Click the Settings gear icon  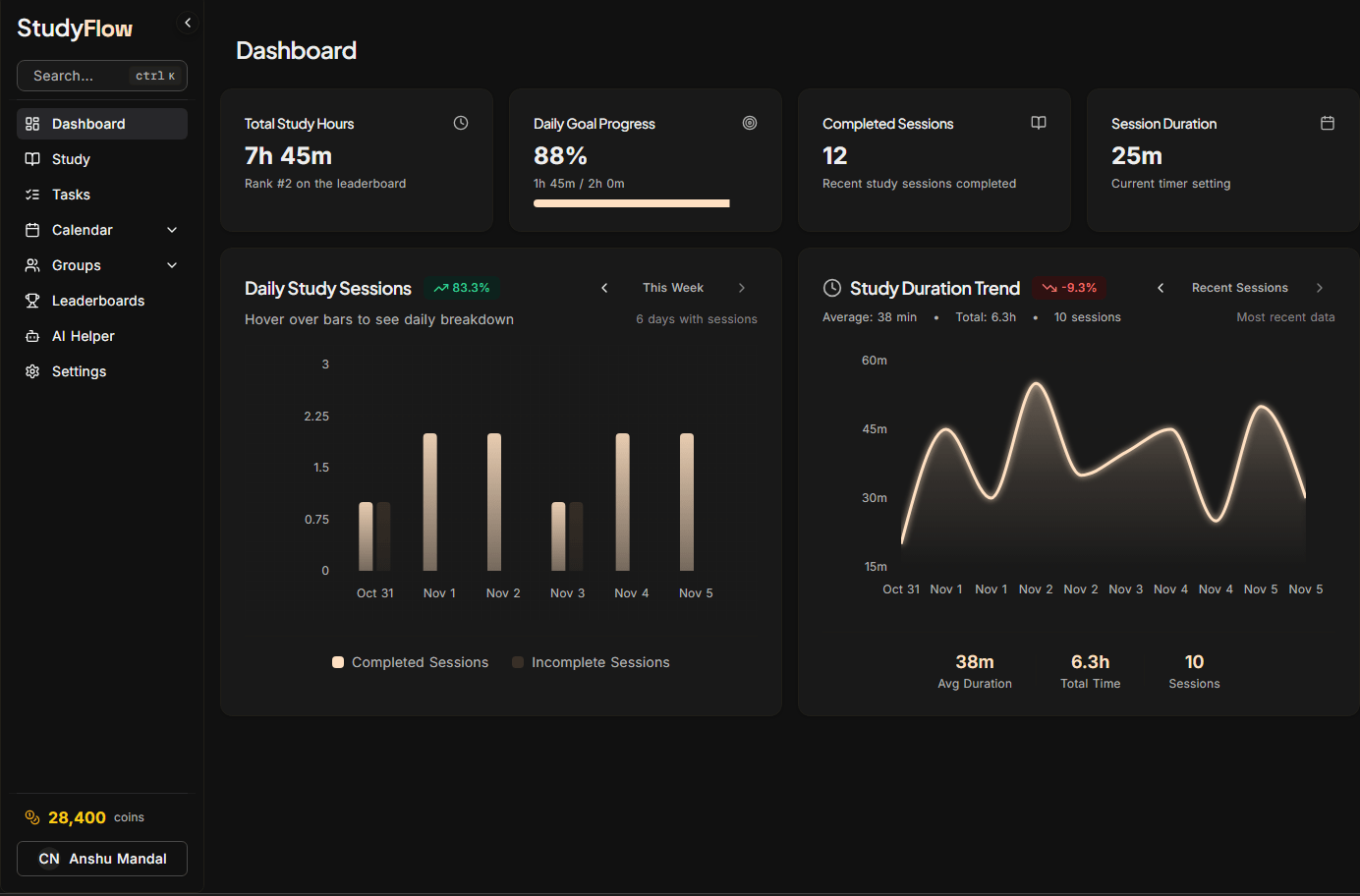[33, 370]
